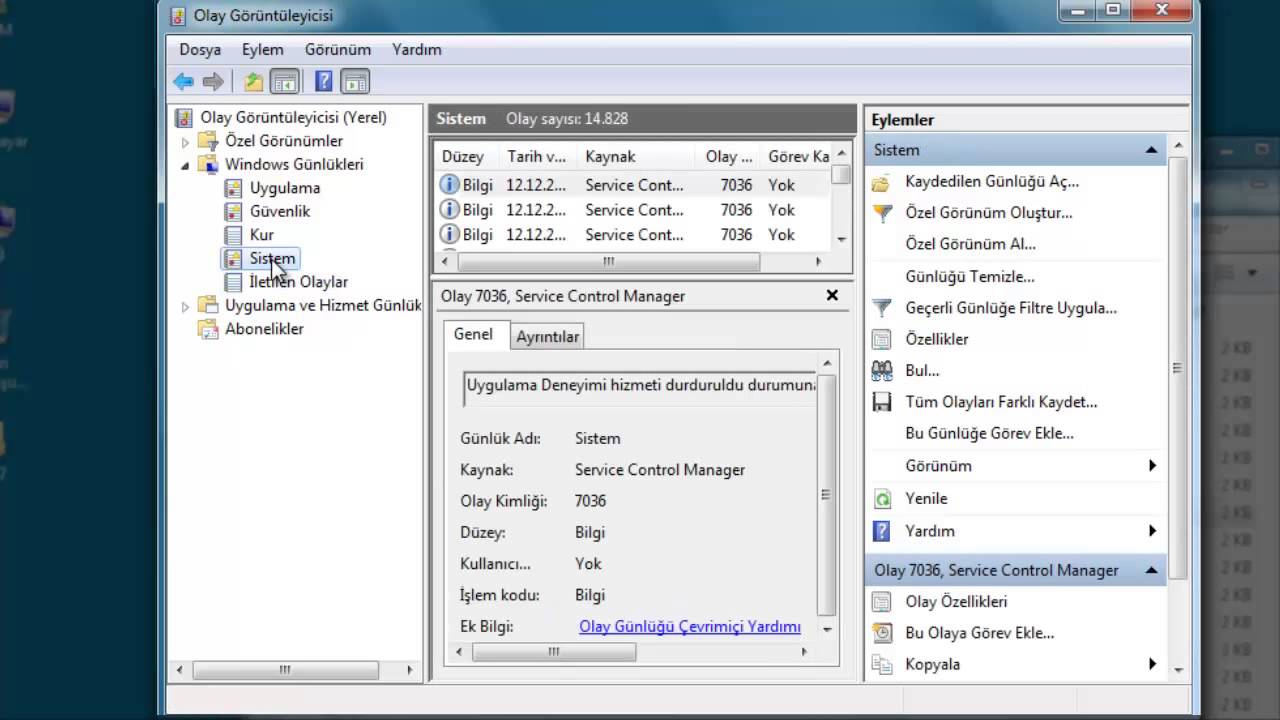Select the Bul (Find) binoculars icon
Viewport: 1280px width, 720px height.
point(881,370)
